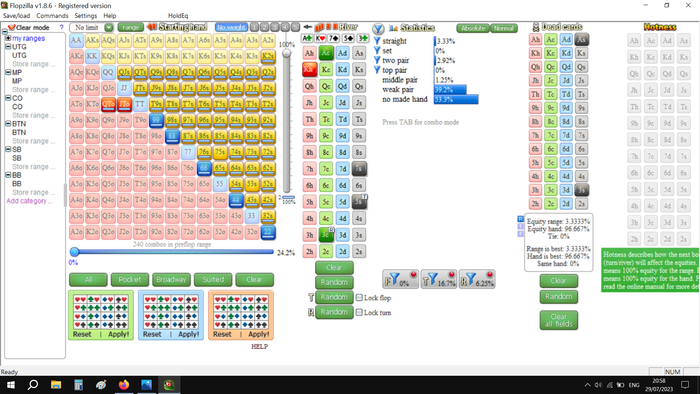Click the vertical weight slider knob at 100%
The image size is (700, 394).
click(x=287, y=53)
